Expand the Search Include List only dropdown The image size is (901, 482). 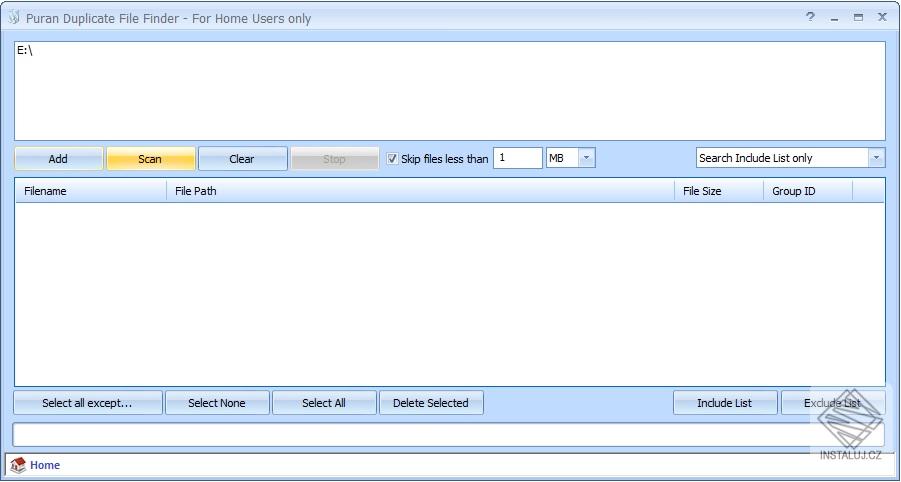(876, 158)
